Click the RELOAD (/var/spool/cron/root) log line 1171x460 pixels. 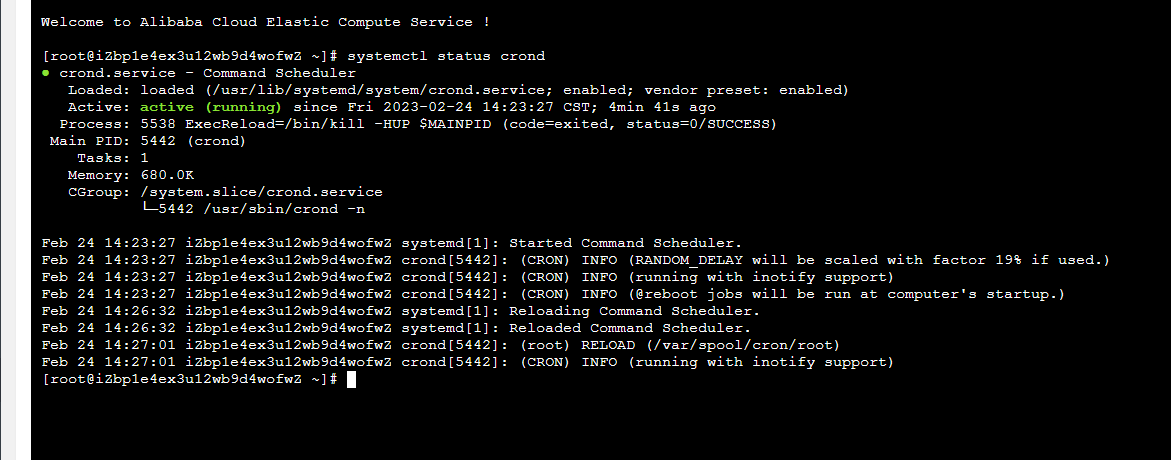441,345
